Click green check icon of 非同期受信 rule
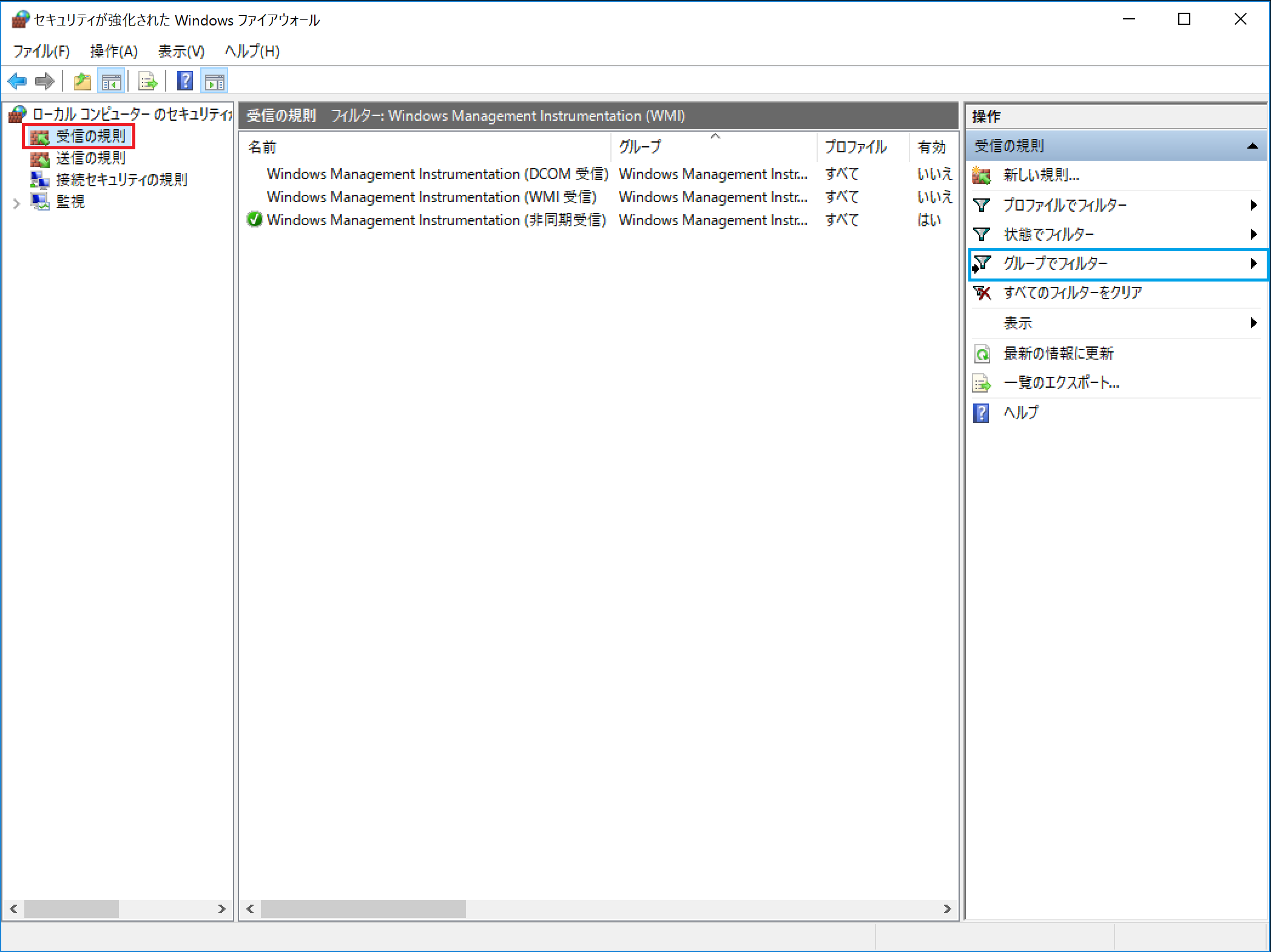1271x952 pixels. (255, 220)
